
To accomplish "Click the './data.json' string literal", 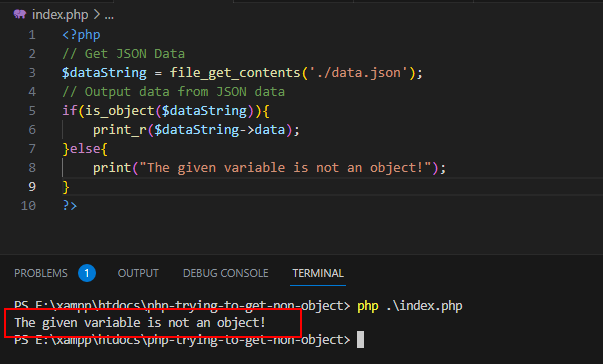I will [358, 73].
